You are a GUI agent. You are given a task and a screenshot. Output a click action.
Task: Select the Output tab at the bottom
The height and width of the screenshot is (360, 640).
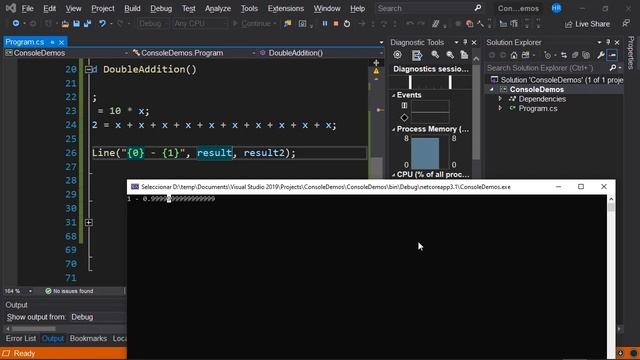point(53,339)
